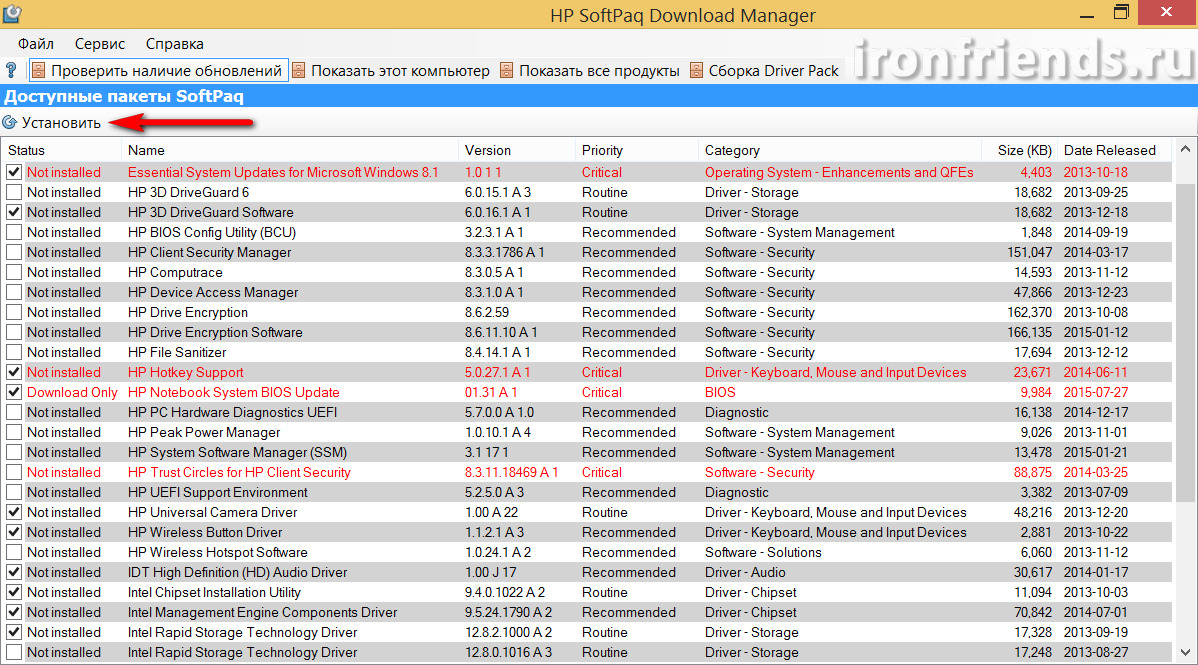
Task: Restore down the window with the title bar icon
Action: (1121, 13)
